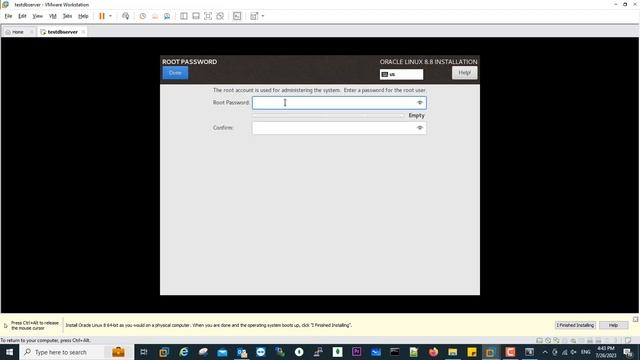Click the take snapshot clock icon
This screenshot has width=640, height=360.
142,16
